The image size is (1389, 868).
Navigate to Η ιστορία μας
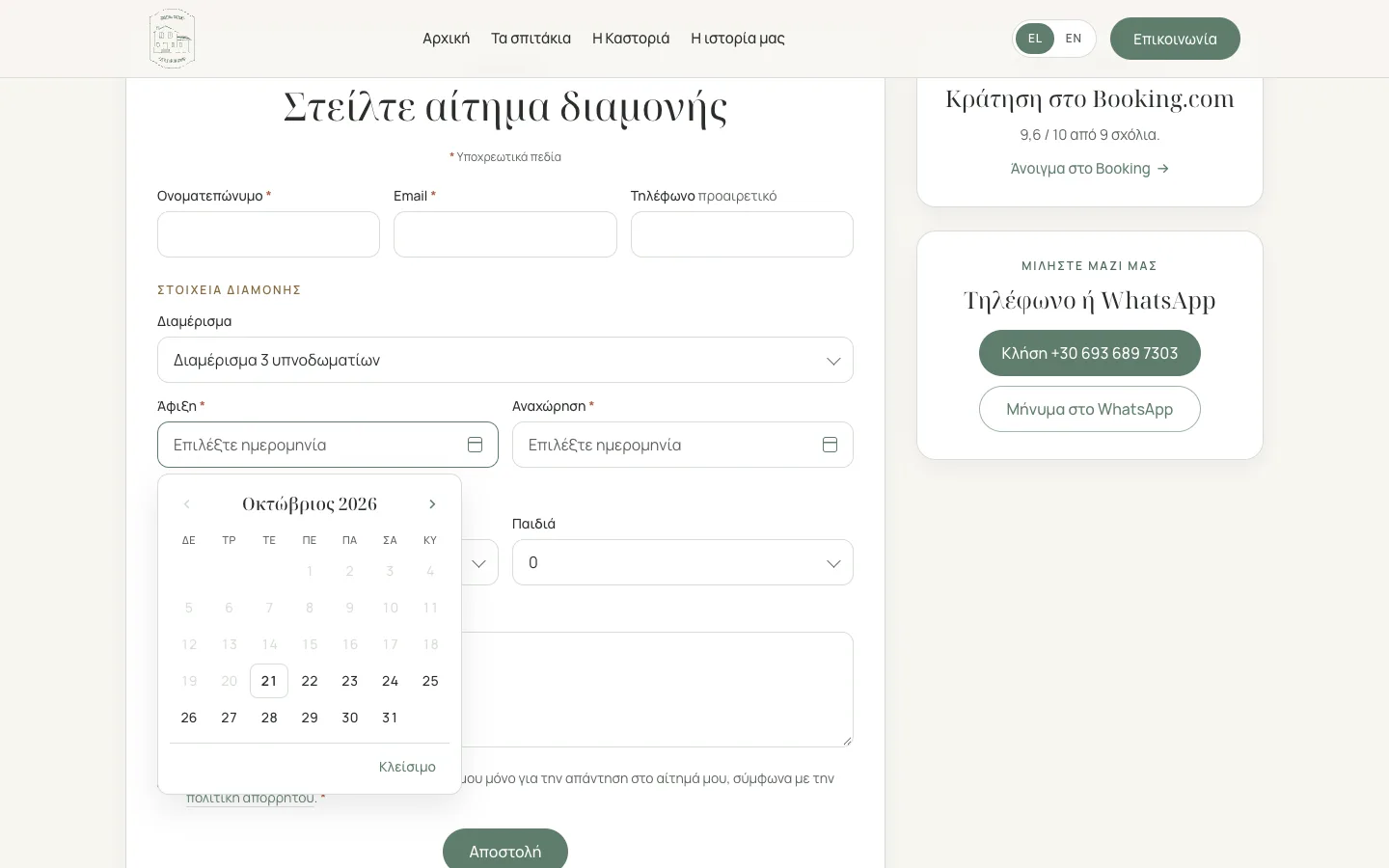pos(738,39)
